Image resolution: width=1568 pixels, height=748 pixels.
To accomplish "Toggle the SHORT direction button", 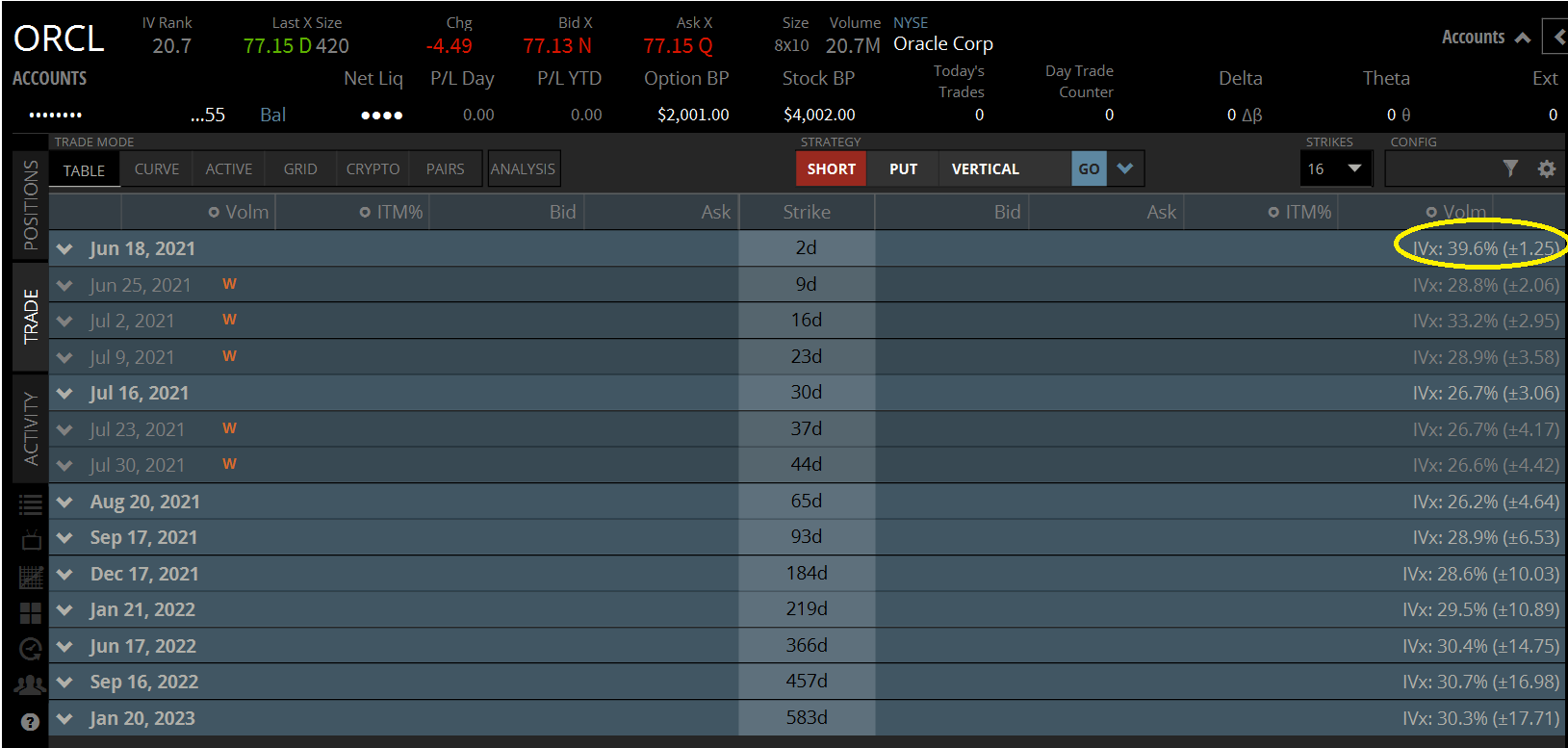I will (x=831, y=168).
